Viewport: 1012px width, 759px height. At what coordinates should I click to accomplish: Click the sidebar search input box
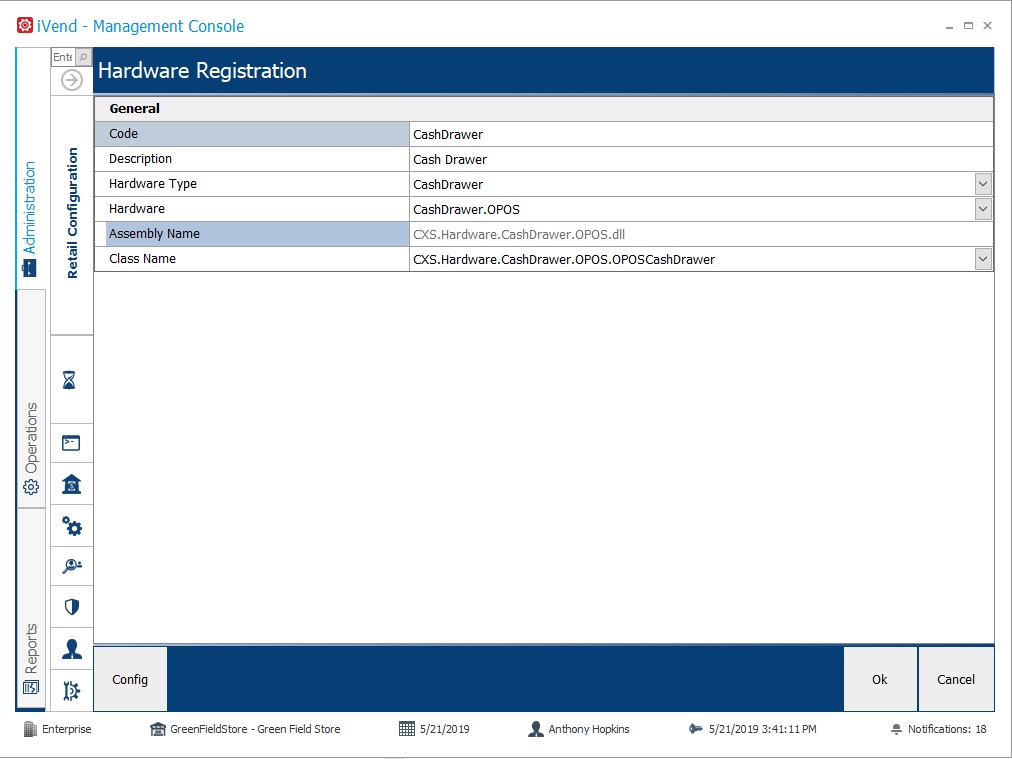coord(64,57)
